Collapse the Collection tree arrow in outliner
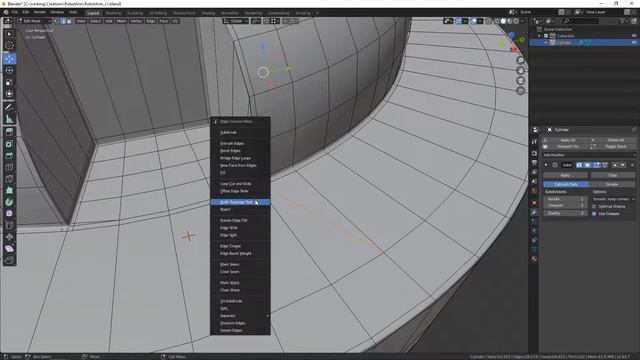The width and height of the screenshot is (640, 360). pyautogui.click(x=540, y=36)
